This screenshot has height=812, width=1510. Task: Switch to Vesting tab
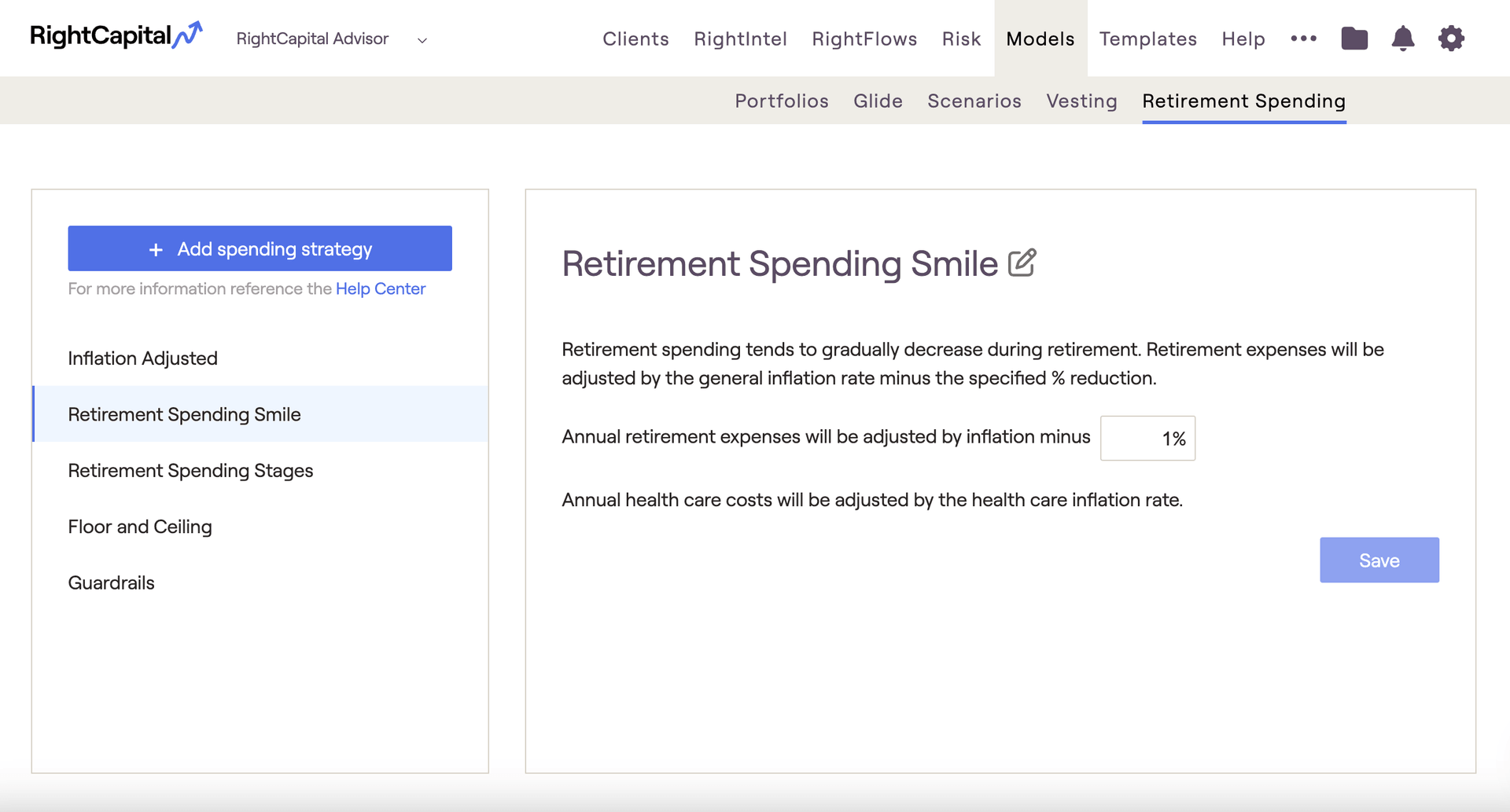(x=1081, y=101)
